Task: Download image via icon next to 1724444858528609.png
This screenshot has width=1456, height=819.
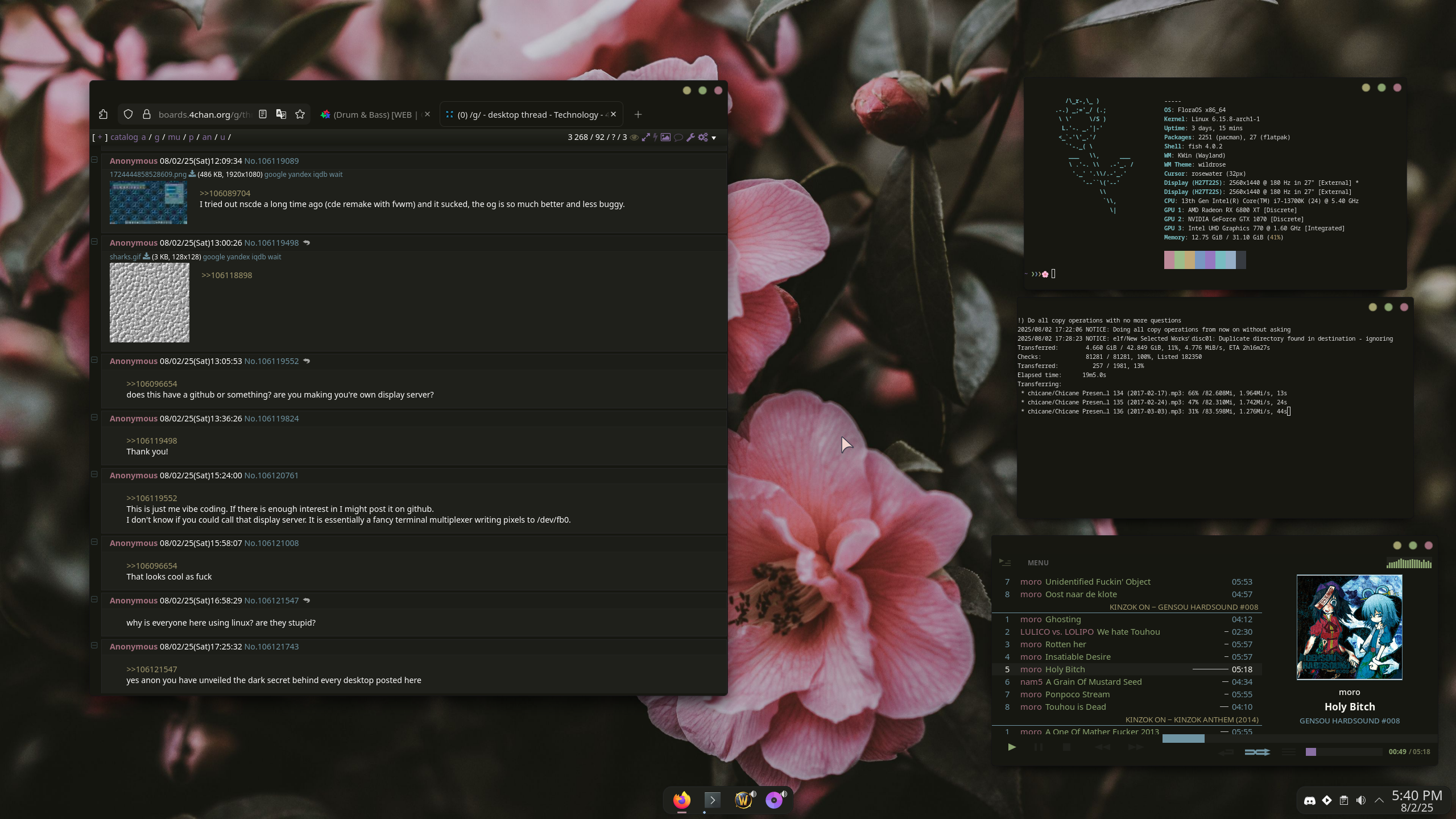Action: (192, 174)
